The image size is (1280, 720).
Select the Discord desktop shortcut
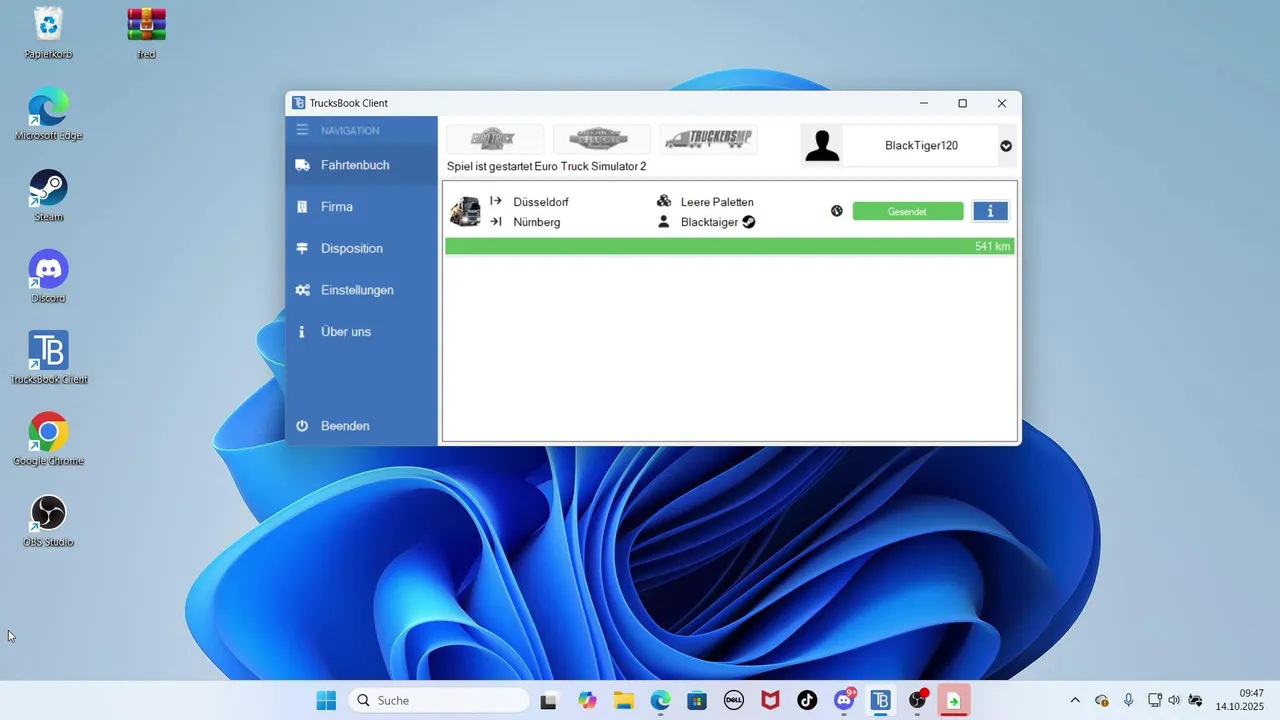(x=48, y=277)
